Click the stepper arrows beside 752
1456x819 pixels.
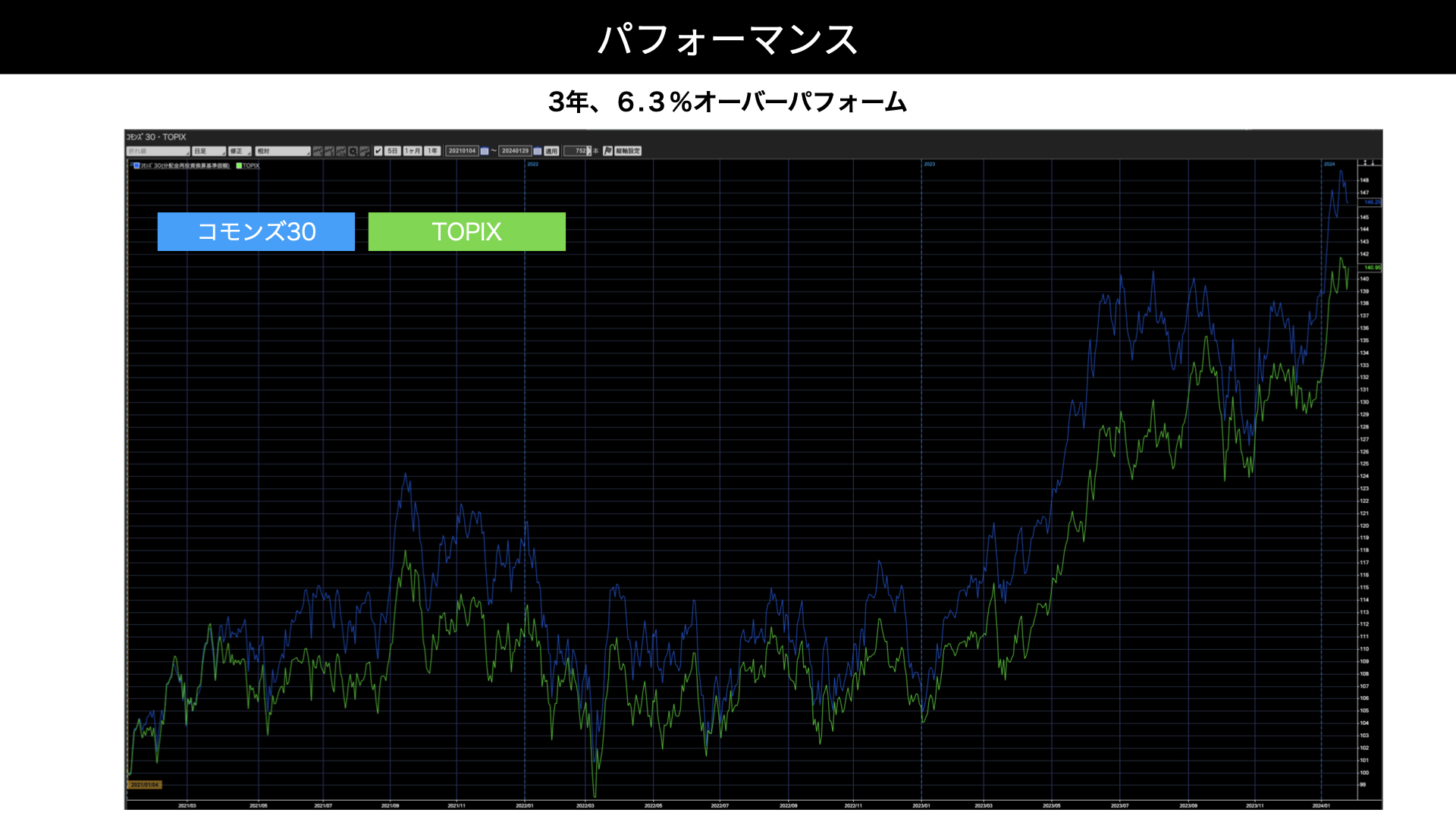pos(589,151)
